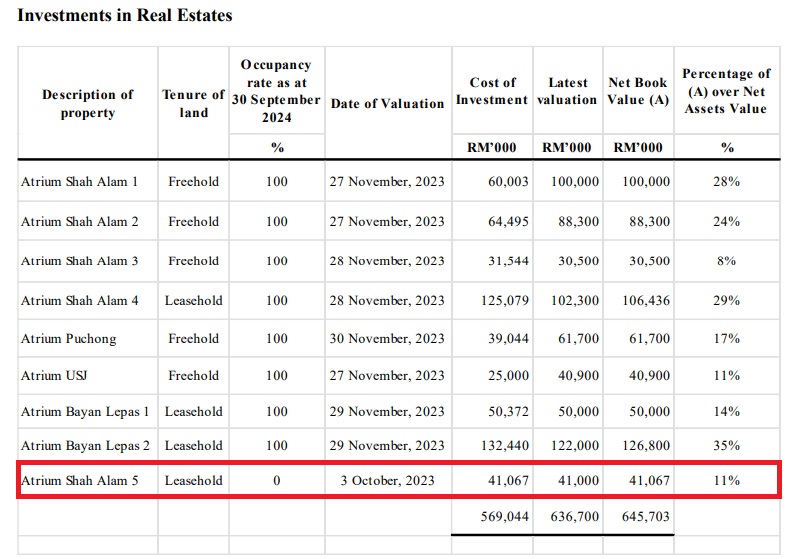
Task: Click the 125,079 cost of investment value
Action: pyautogui.click(x=505, y=300)
